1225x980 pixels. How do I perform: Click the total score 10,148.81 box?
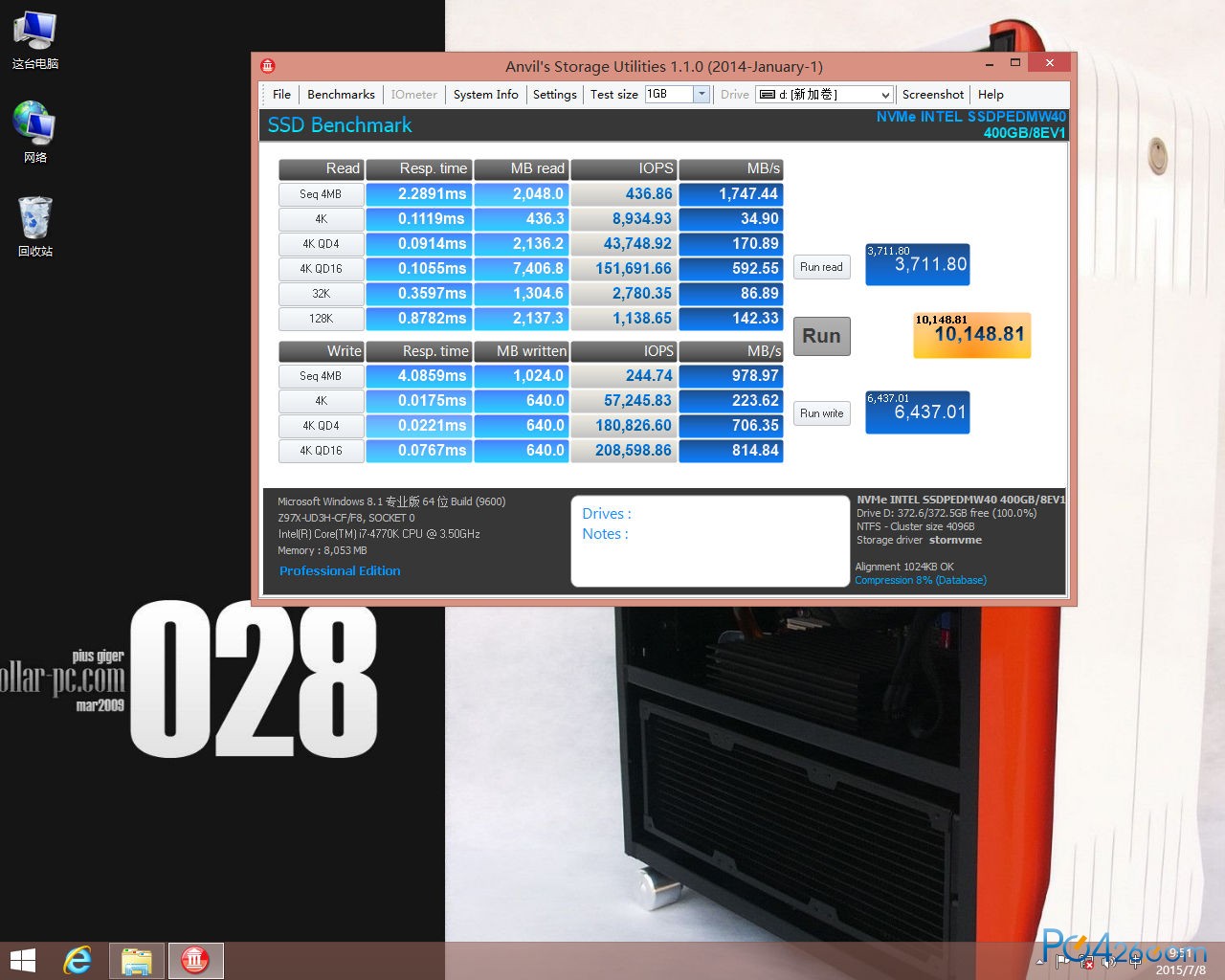tap(972, 335)
